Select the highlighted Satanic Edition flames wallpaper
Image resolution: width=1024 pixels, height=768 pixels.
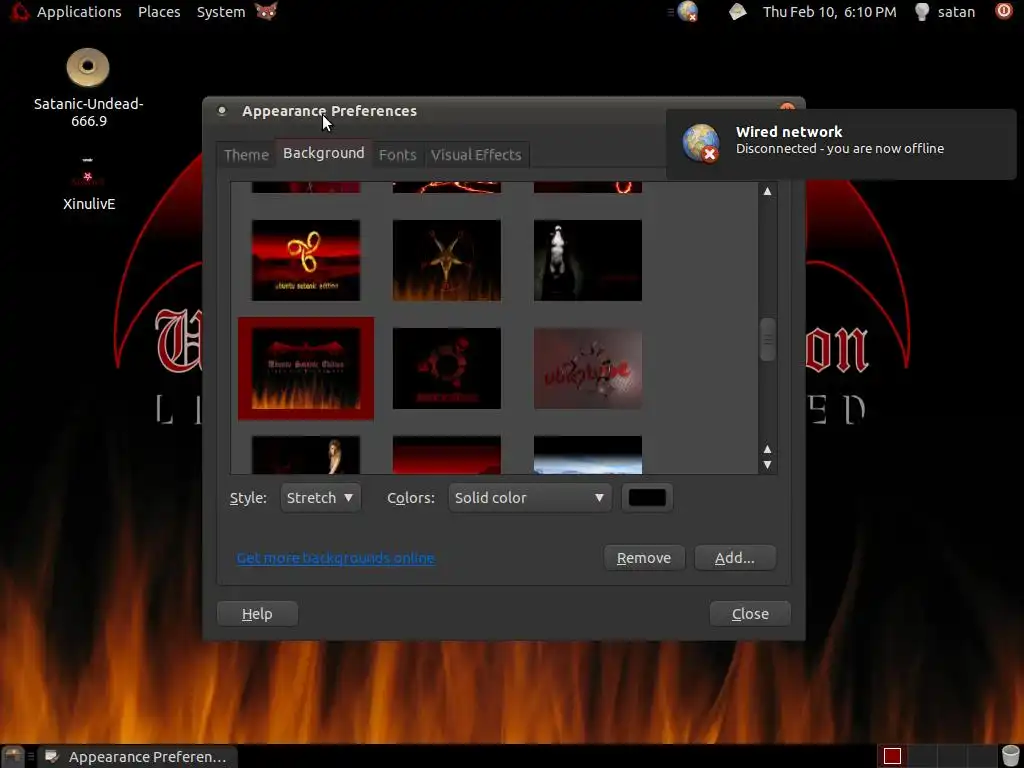click(306, 368)
